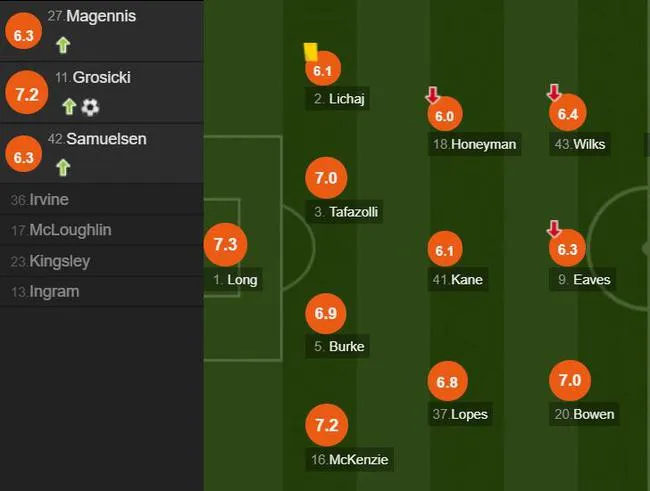Viewport: 650px width, 491px height.
Task: Click Lopes's 6.8 rating circle
Action: click(x=447, y=381)
